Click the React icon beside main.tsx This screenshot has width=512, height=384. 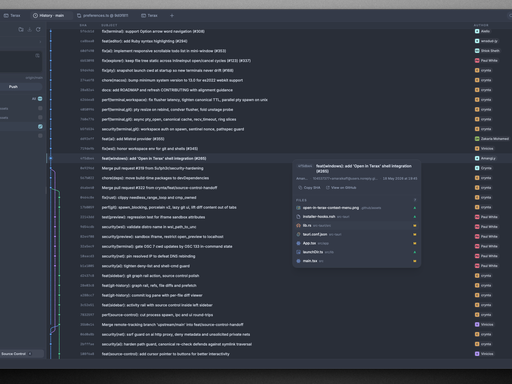pyautogui.click(x=298, y=261)
